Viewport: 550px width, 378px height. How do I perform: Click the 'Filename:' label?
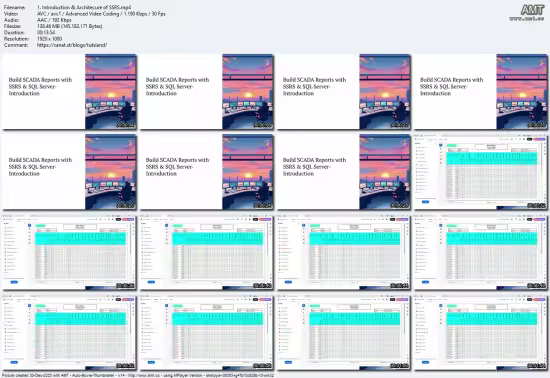pos(14,7)
